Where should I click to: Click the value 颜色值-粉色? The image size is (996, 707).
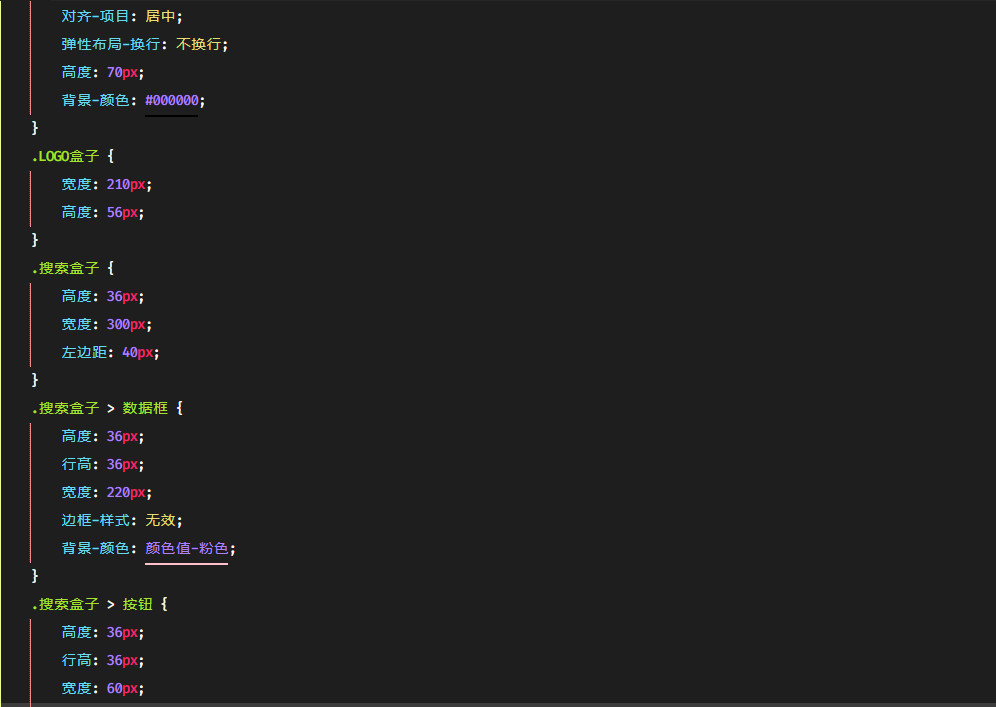(187, 548)
